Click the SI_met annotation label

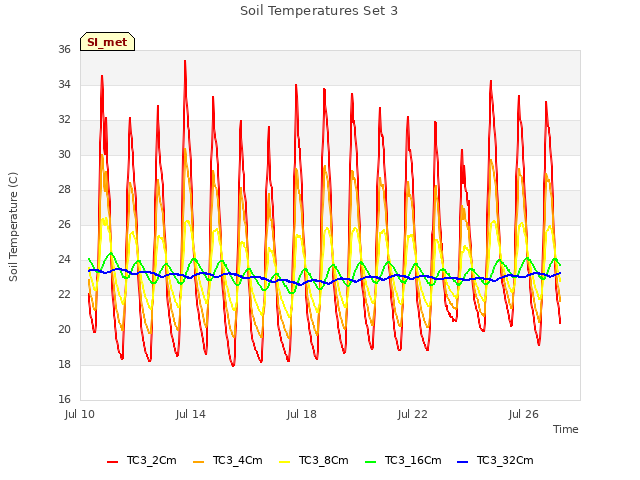pos(107,42)
